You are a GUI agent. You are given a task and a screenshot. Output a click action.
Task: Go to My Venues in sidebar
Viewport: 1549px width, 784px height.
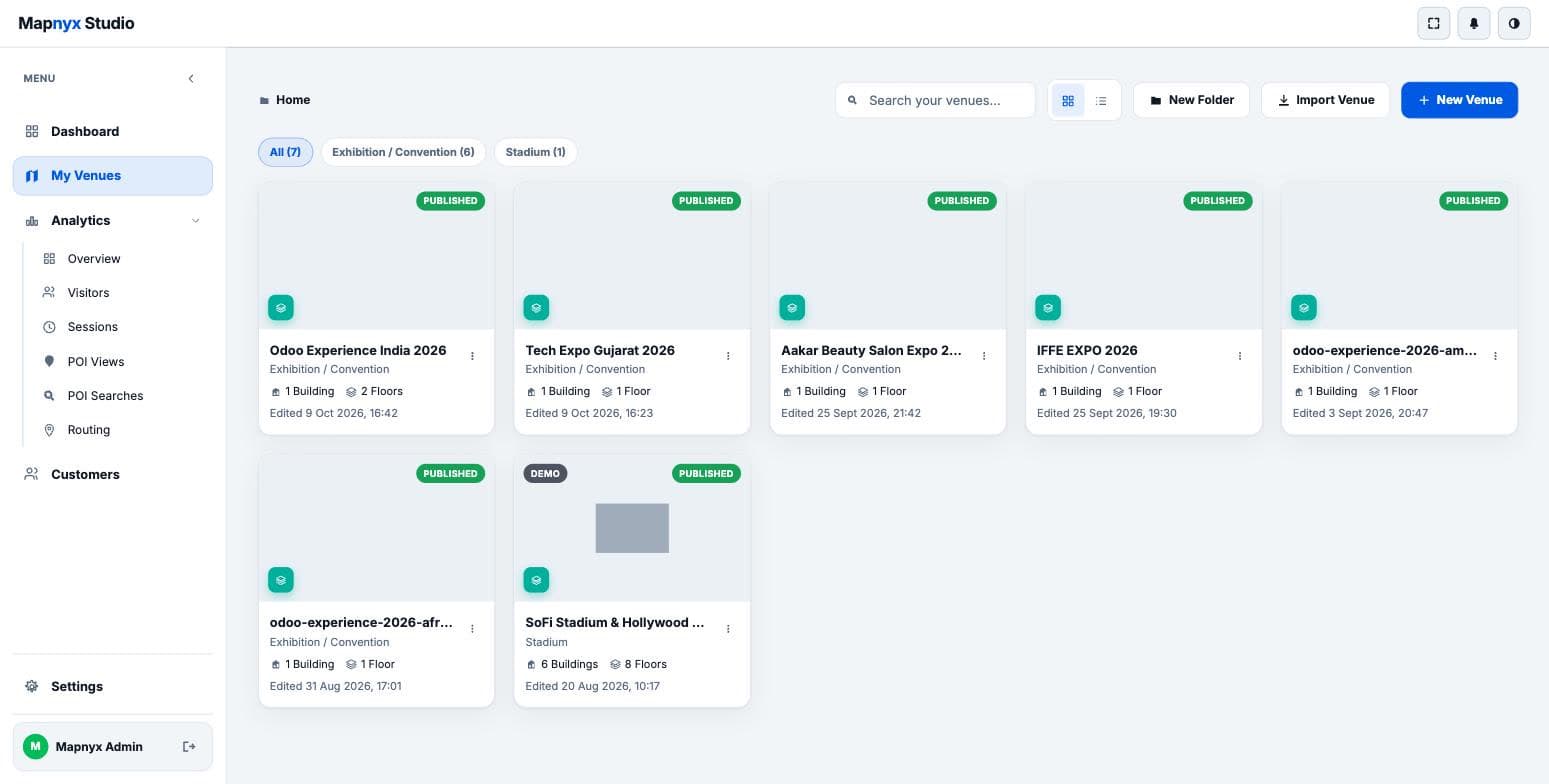pos(113,176)
